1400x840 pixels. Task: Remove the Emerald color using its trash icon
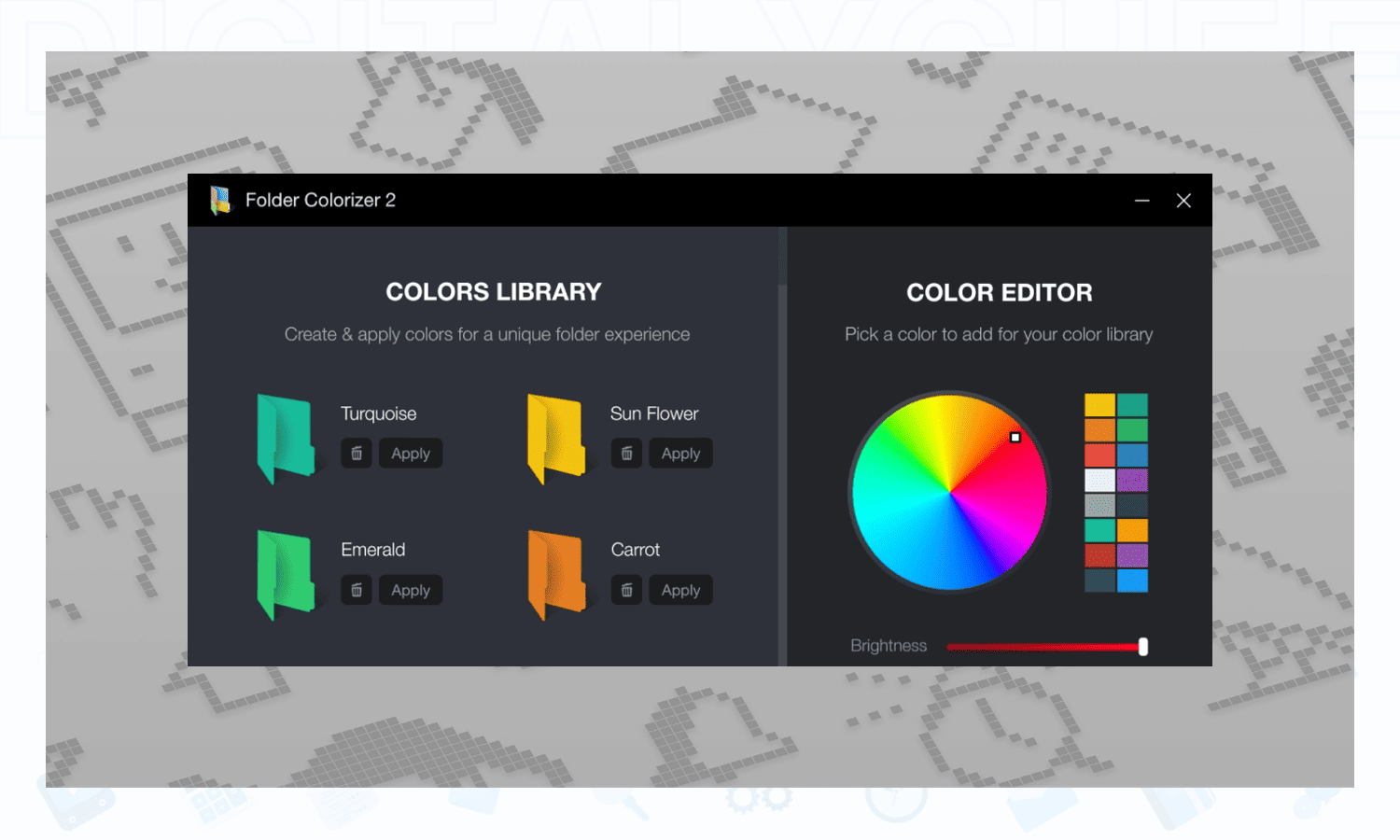click(357, 590)
